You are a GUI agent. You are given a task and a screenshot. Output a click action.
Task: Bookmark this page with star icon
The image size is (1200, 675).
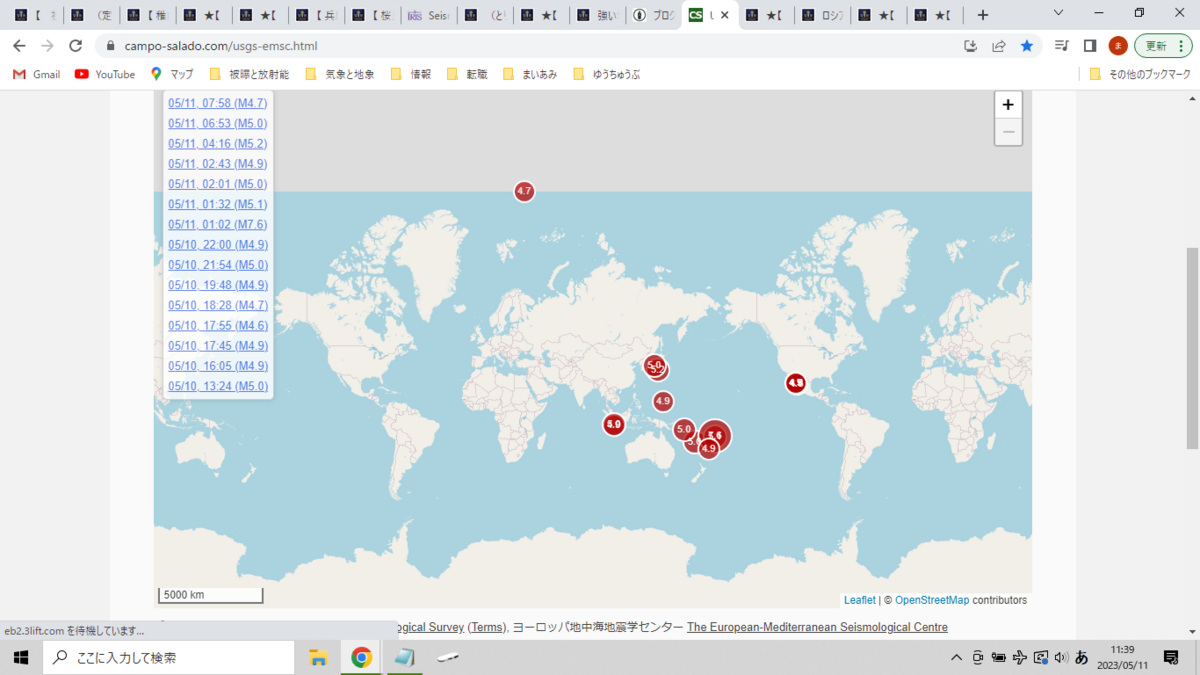tap(1027, 46)
